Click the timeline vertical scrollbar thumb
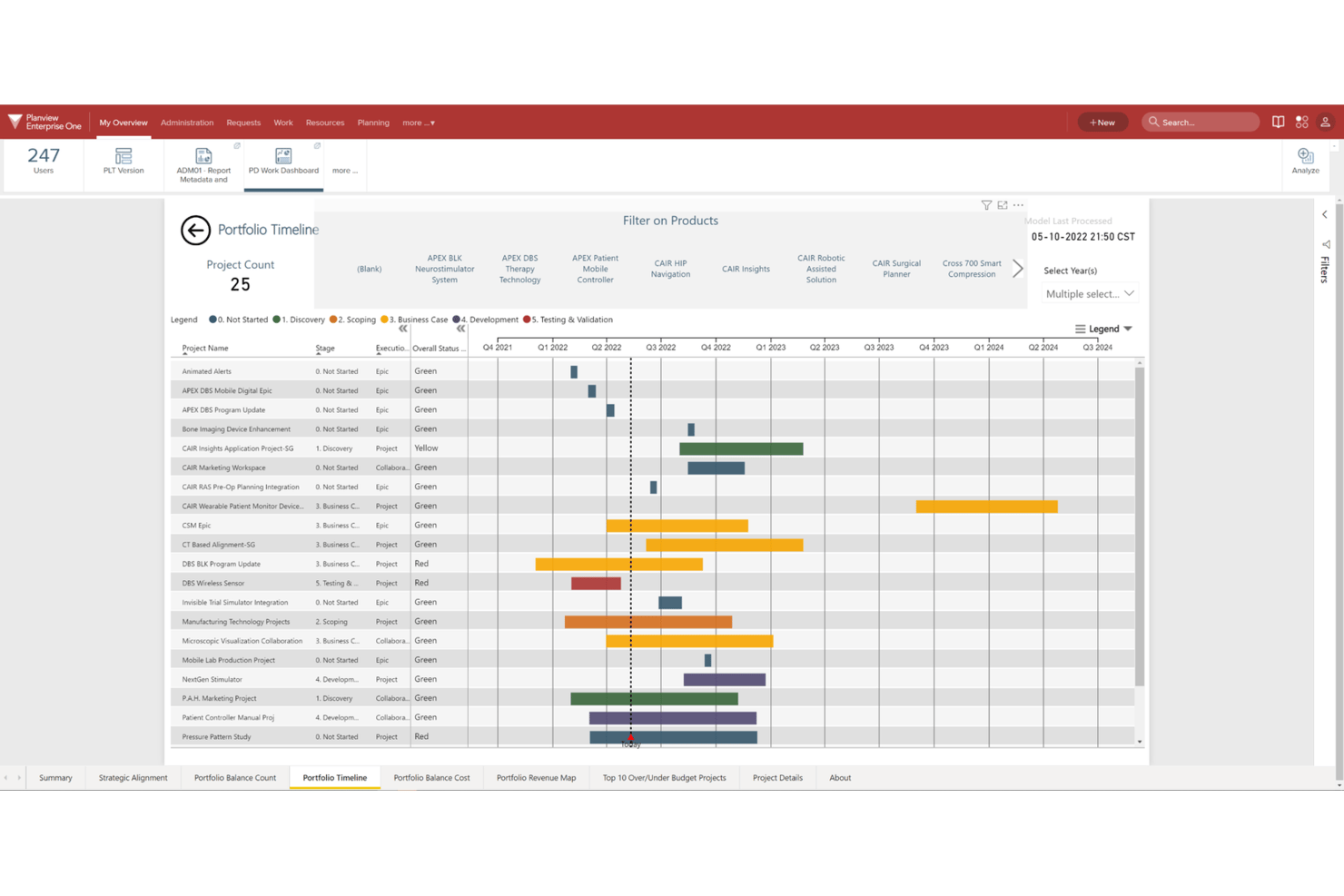 tap(1140, 526)
